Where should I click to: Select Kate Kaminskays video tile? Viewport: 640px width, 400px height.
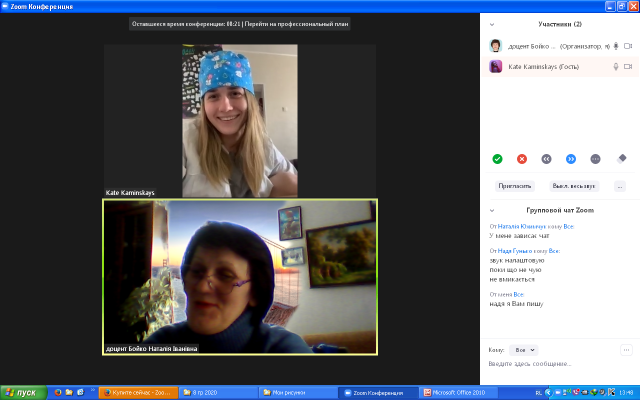pyautogui.click(x=240, y=121)
